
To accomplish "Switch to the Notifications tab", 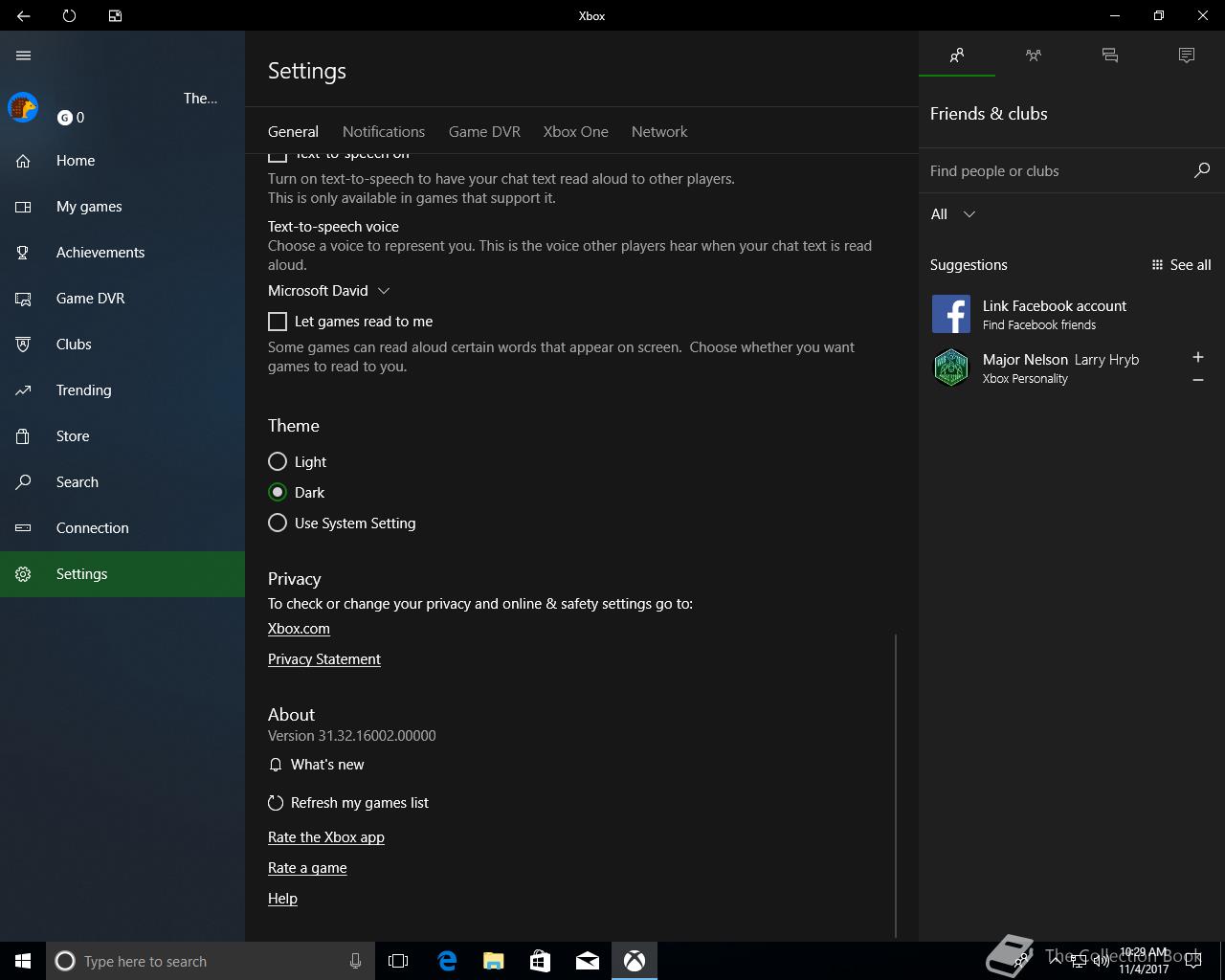I will pyautogui.click(x=384, y=131).
